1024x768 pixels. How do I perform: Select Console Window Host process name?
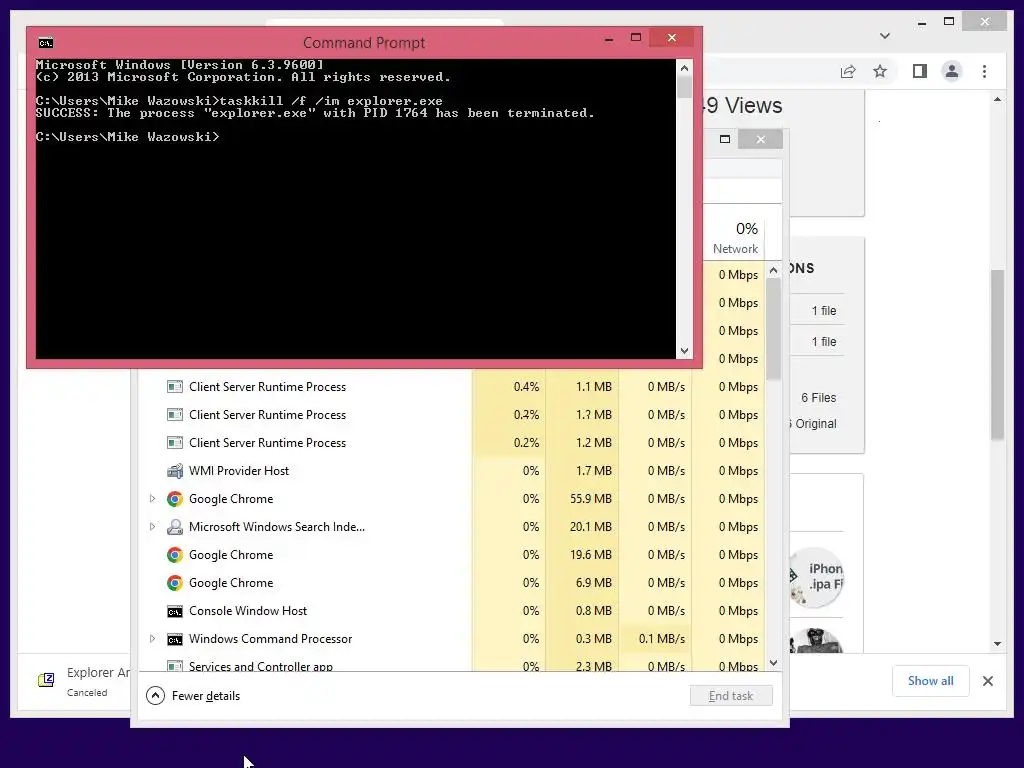pos(248,611)
